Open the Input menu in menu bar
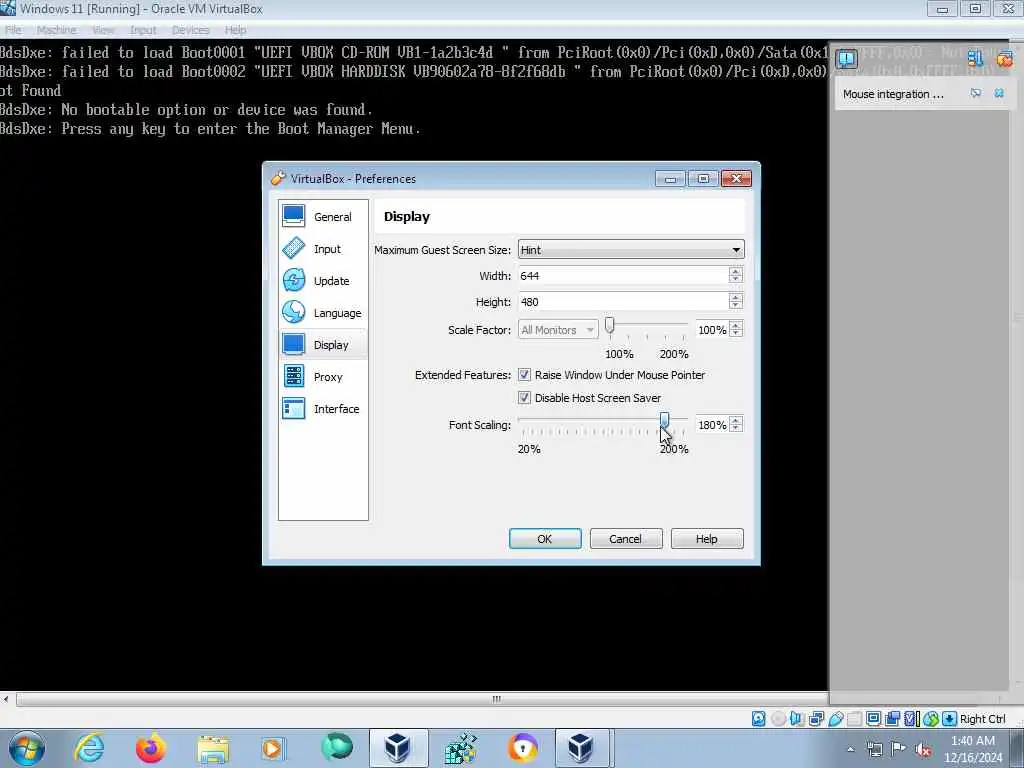 pos(143,30)
